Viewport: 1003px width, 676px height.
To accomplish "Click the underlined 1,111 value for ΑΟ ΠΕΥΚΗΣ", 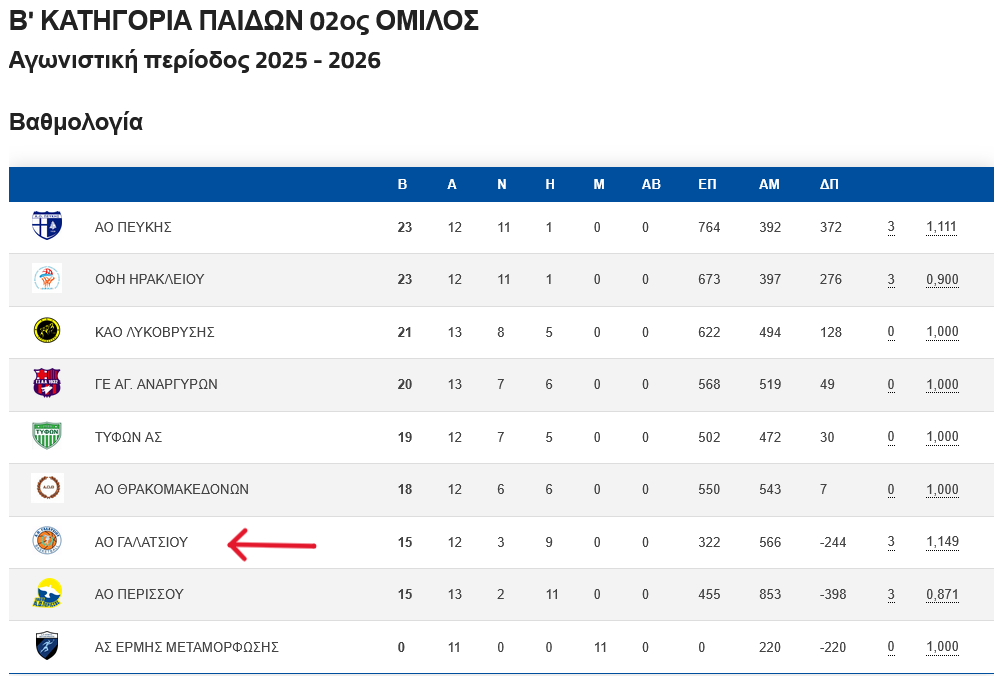I will coord(942,227).
